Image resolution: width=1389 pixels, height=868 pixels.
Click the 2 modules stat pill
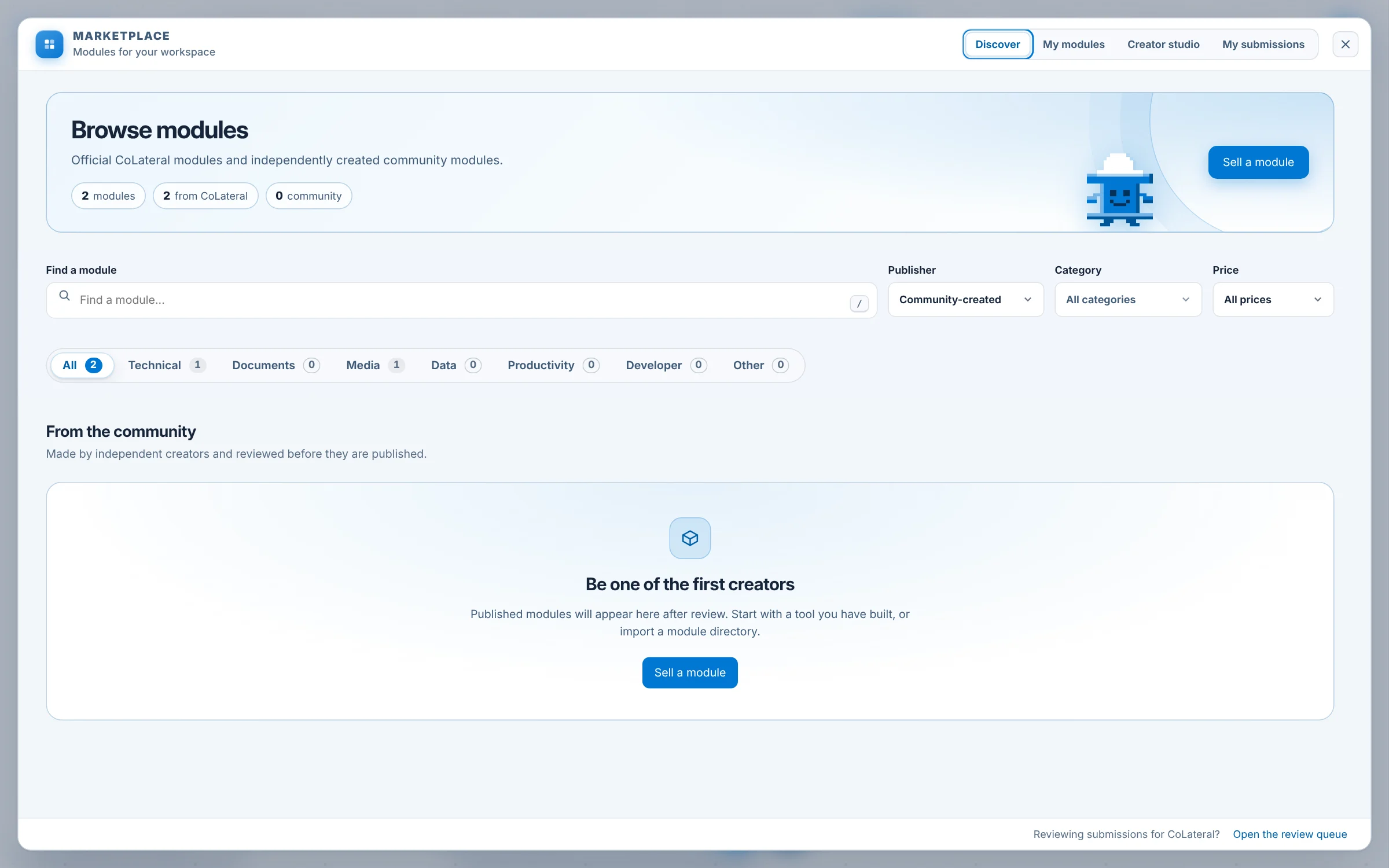pyautogui.click(x=108, y=196)
